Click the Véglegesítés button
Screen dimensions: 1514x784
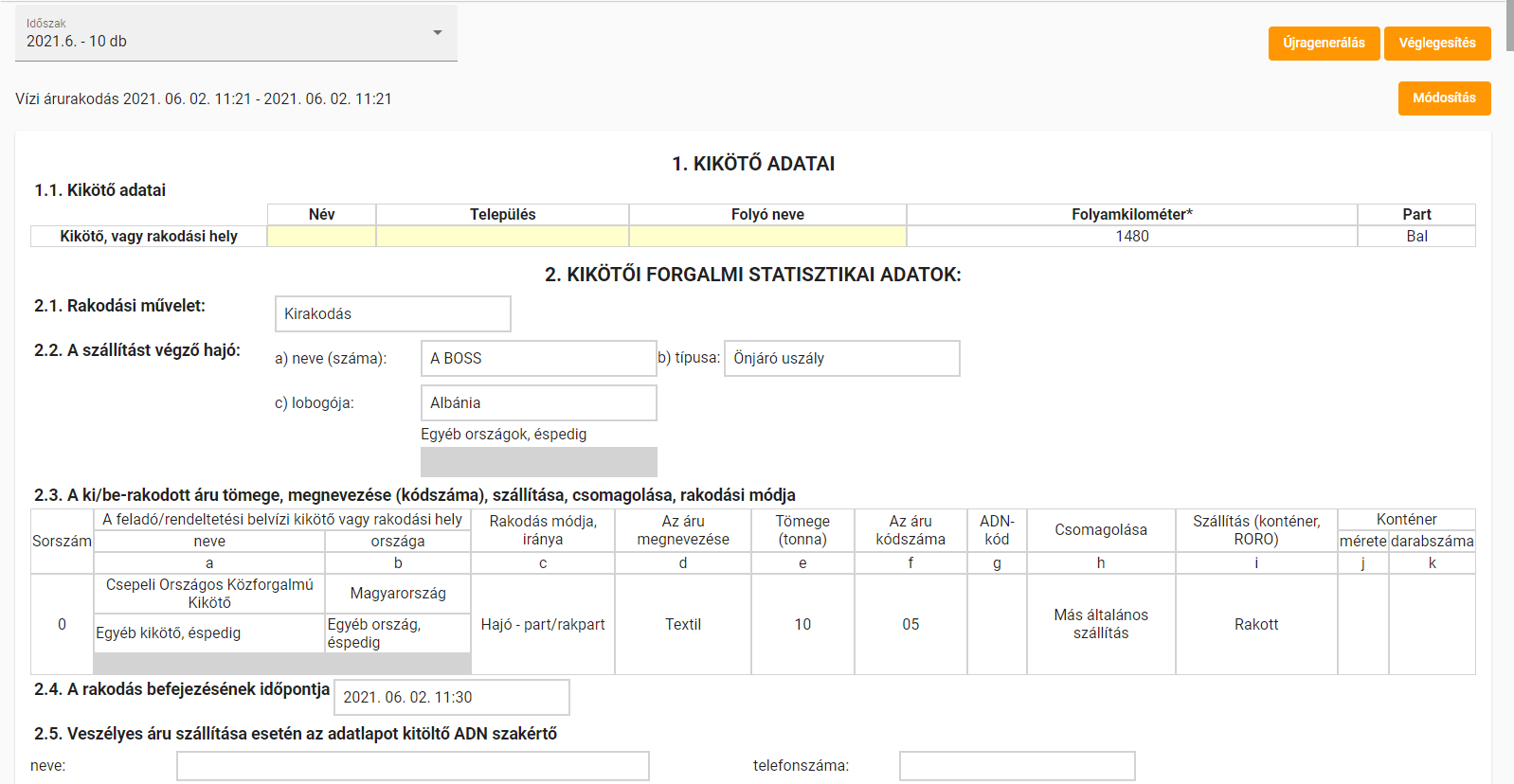pos(1436,44)
